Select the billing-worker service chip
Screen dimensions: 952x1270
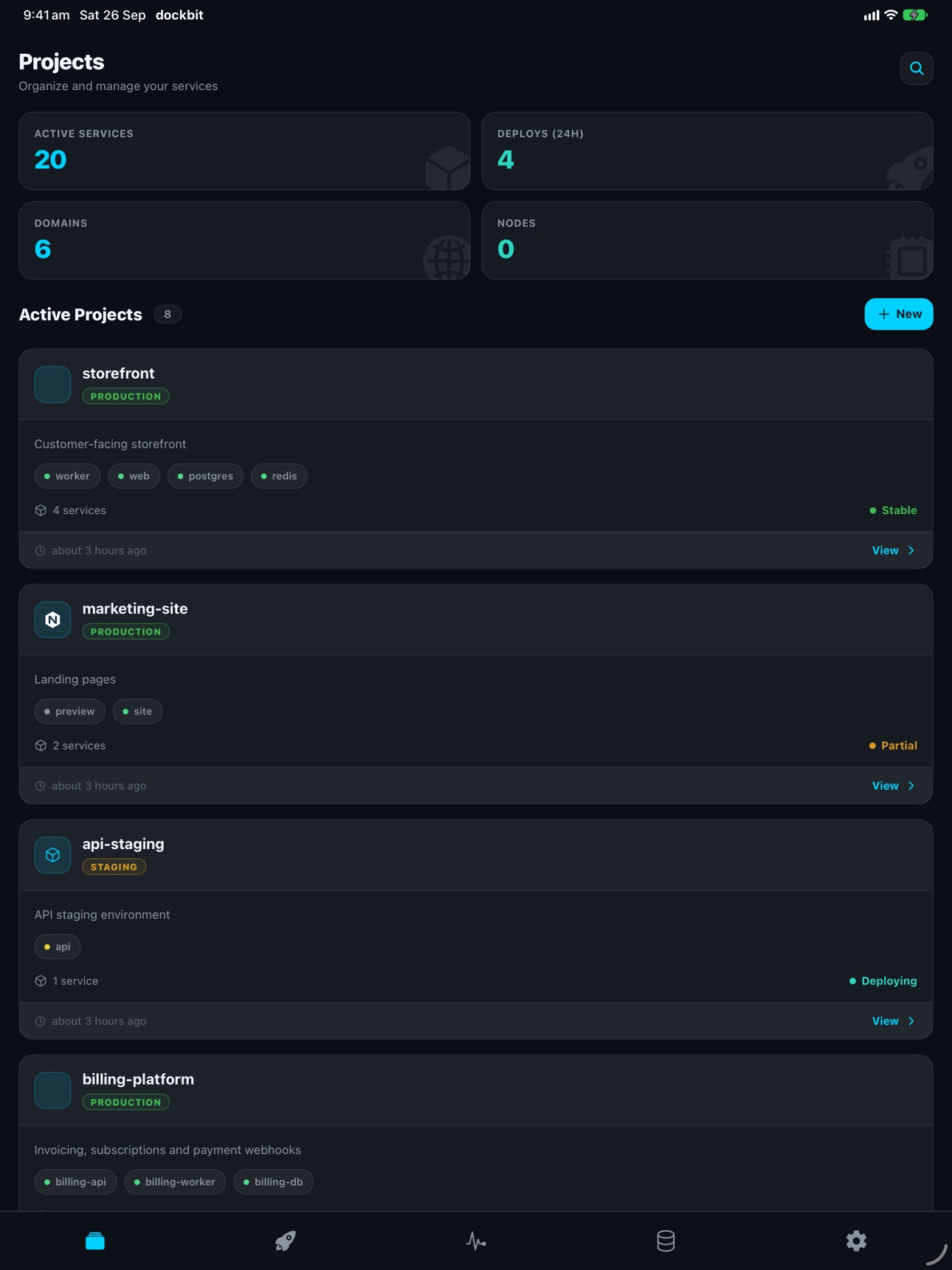point(175,1182)
